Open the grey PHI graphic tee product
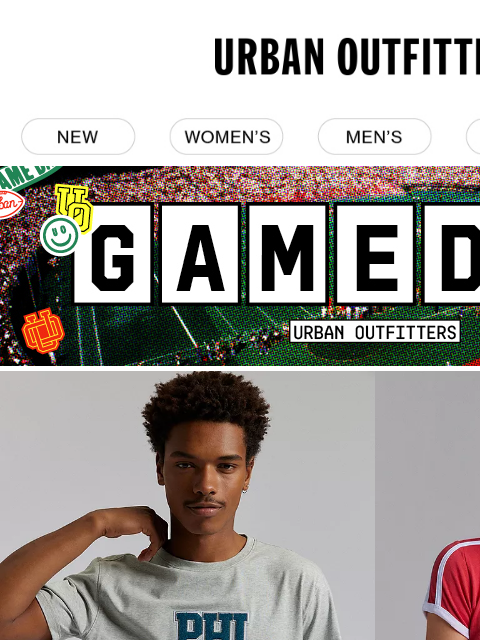The width and height of the screenshot is (480, 640). [187, 505]
